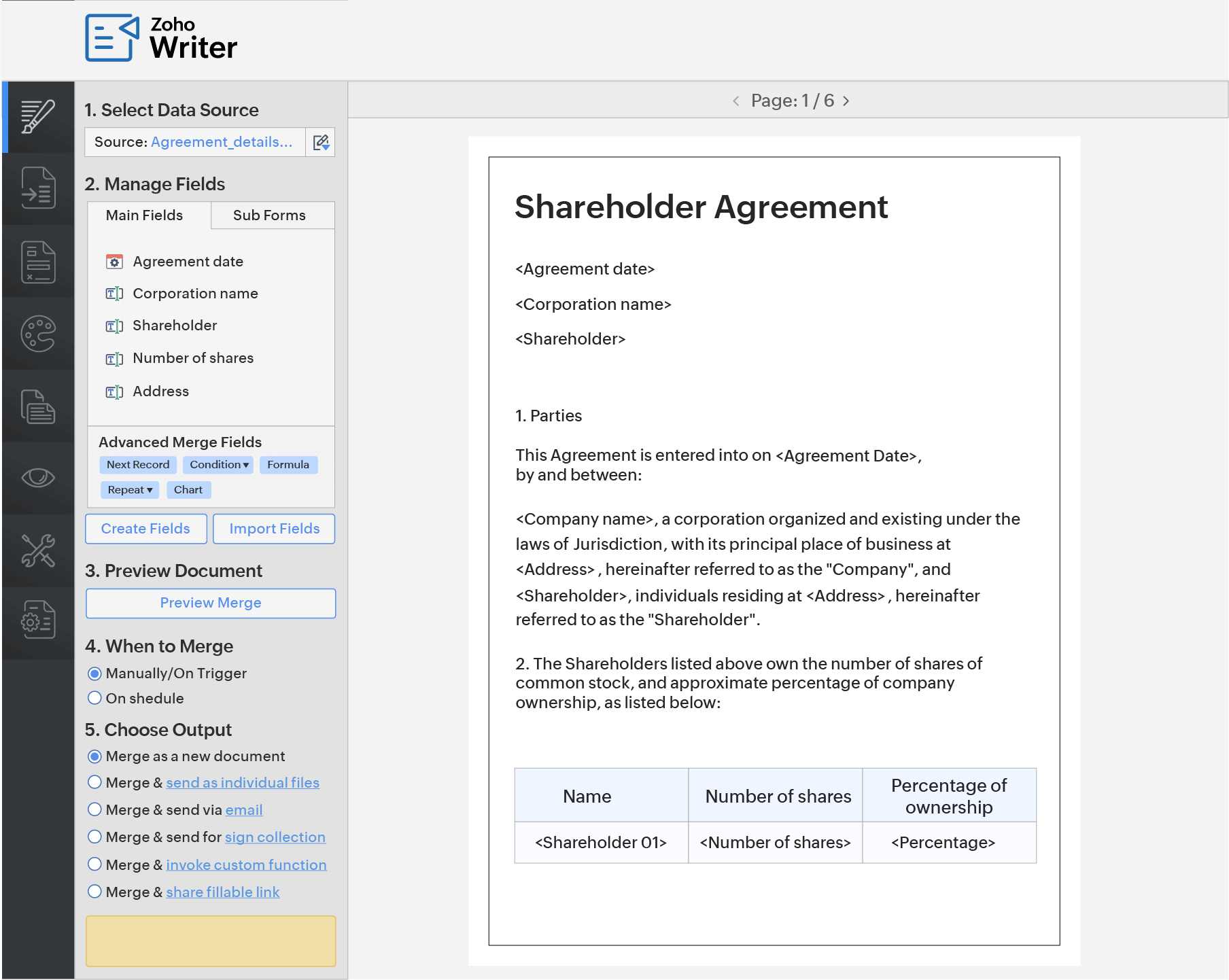
Task: Click the stacked pages sidebar icon
Action: tap(38, 406)
